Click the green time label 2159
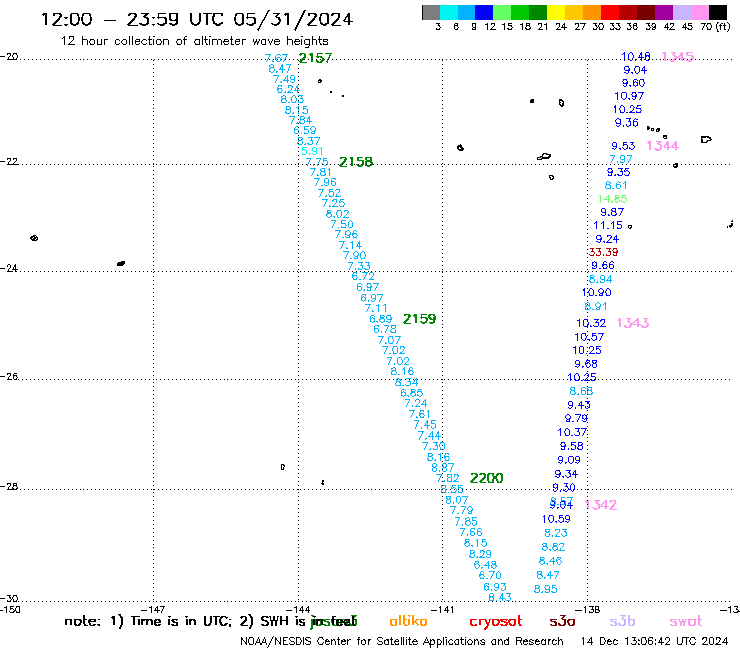Image resolution: width=740 pixels, height=650 pixels. [419, 319]
